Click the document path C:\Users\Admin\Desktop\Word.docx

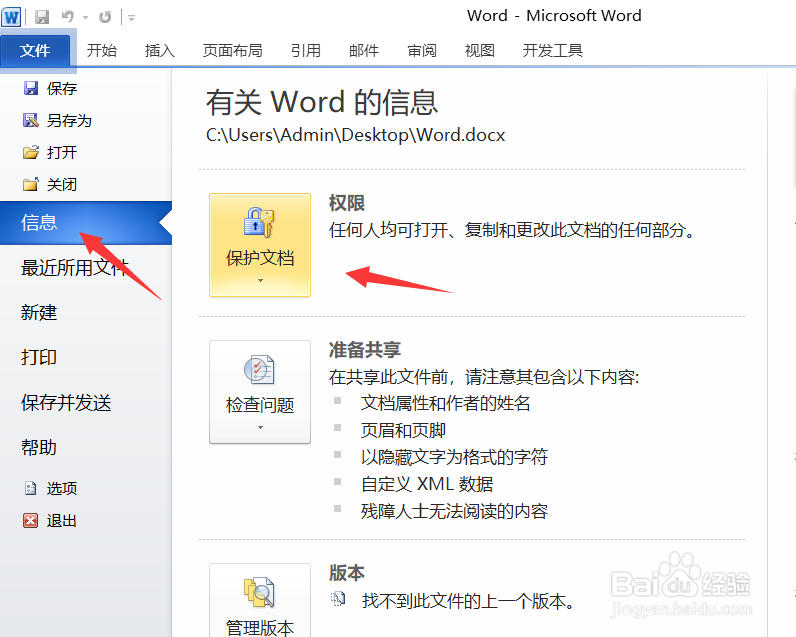tap(355, 135)
